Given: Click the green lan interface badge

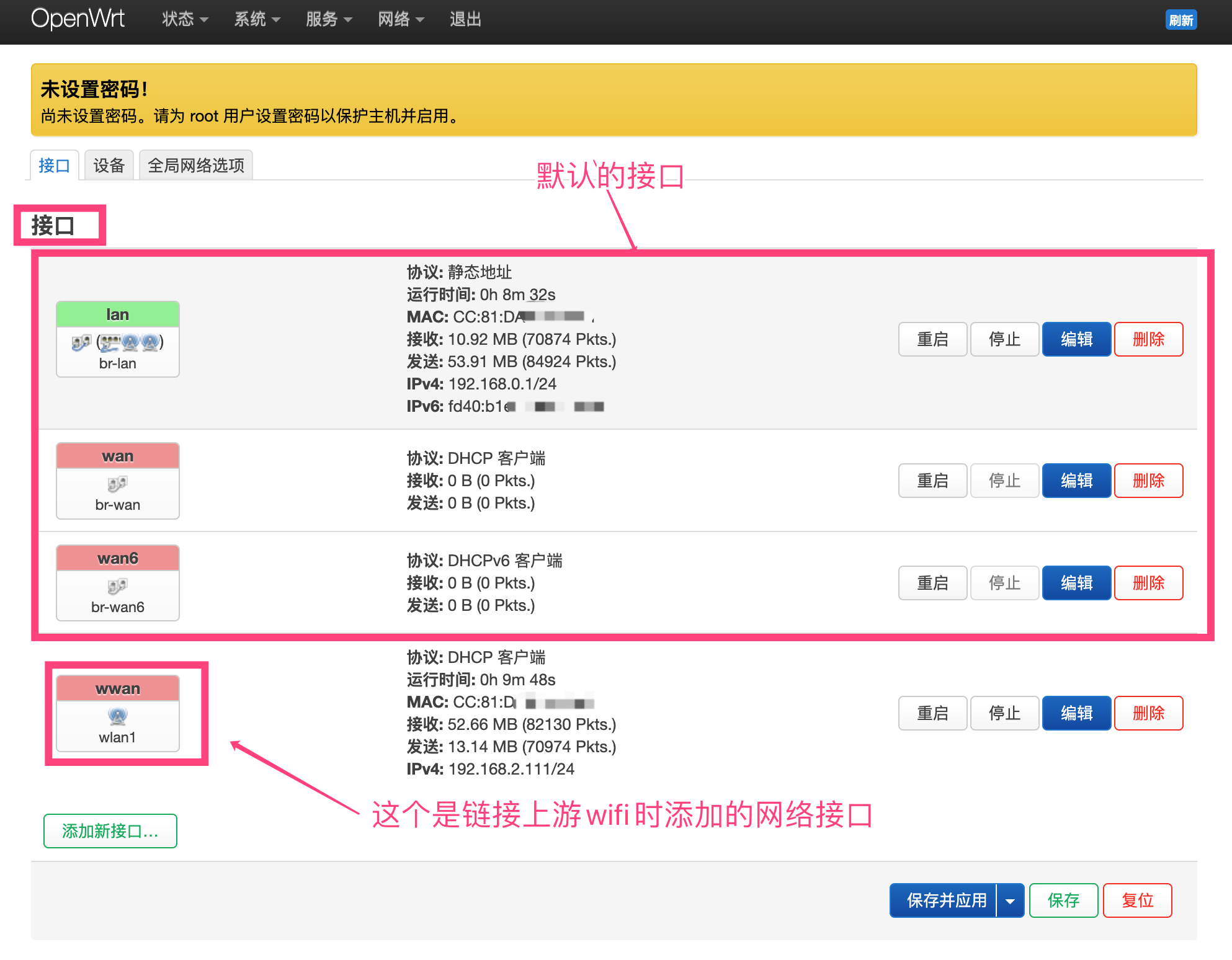Looking at the screenshot, I should (x=117, y=314).
